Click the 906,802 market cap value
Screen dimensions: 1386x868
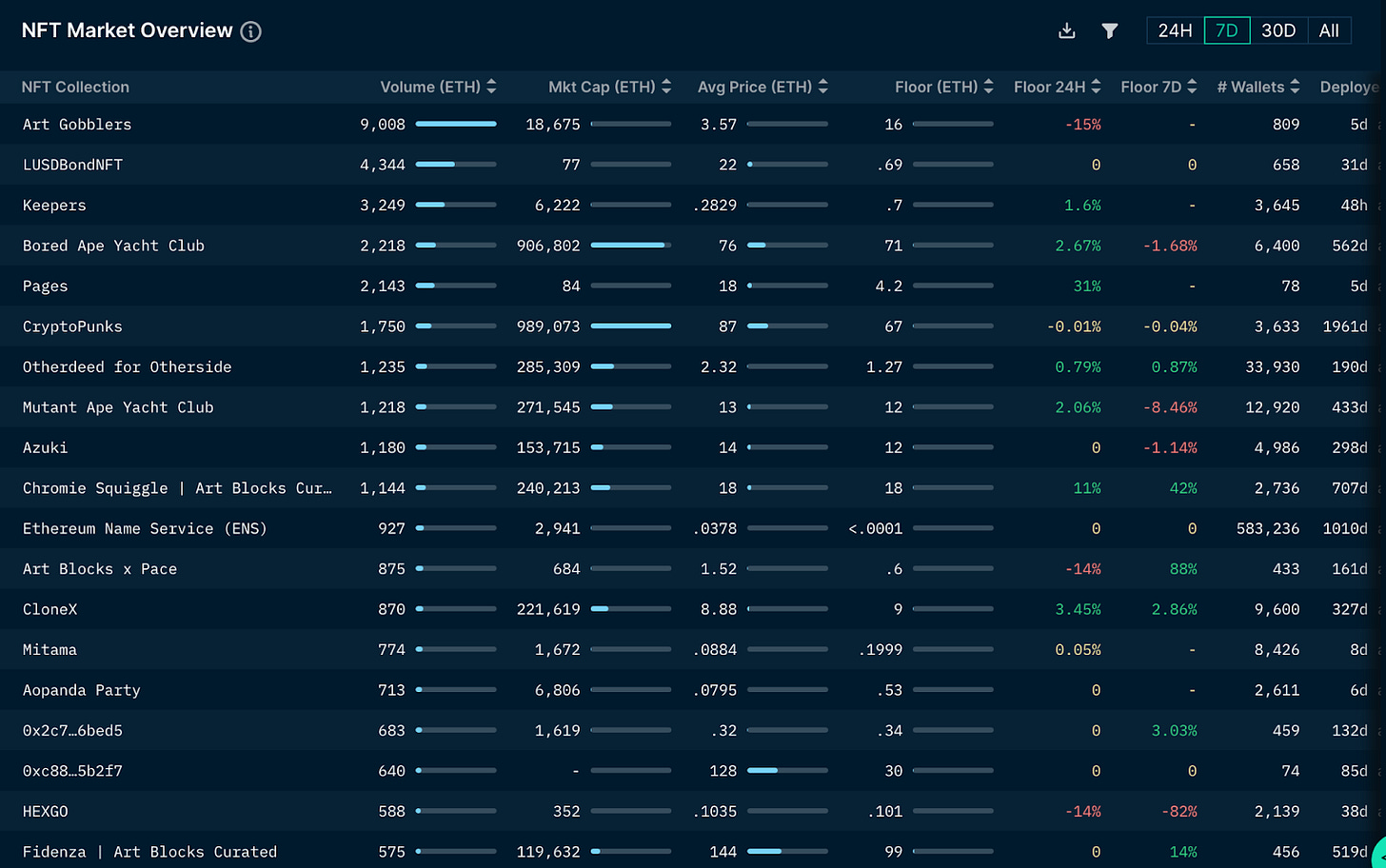click(548, 246)
